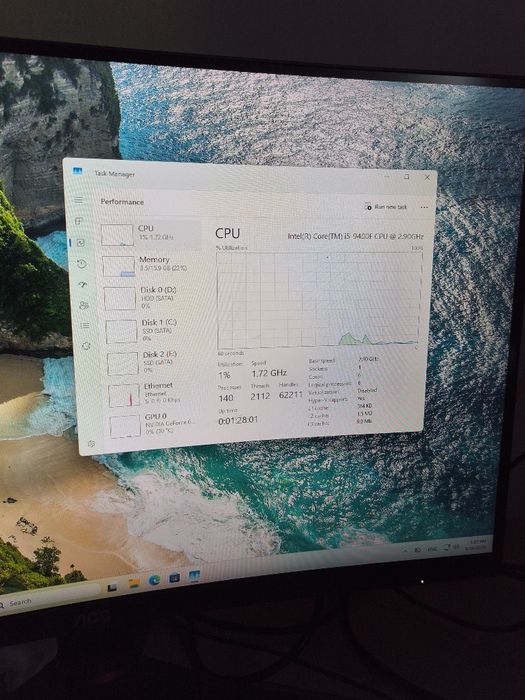Click the CPU utilization graph
Image resolution: width=525 pixels, height=700 pixels.
click(x=319, y=300)
